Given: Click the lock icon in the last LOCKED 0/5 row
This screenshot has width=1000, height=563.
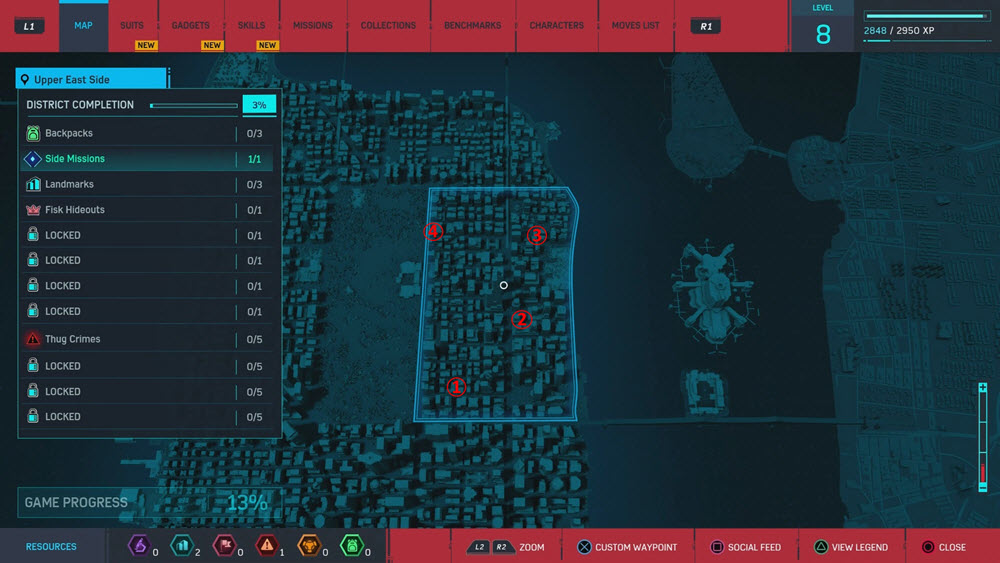Looking at the screenshot, I should click(33, 416).
